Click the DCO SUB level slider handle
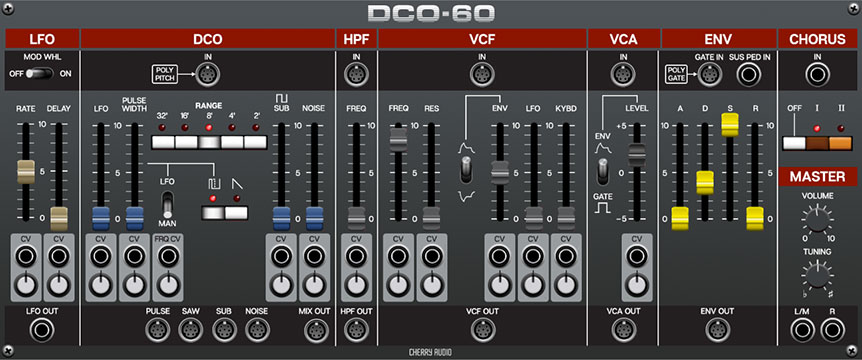This screenshot has height=360, width=862. pyautogui.click(x=281, y=219)
